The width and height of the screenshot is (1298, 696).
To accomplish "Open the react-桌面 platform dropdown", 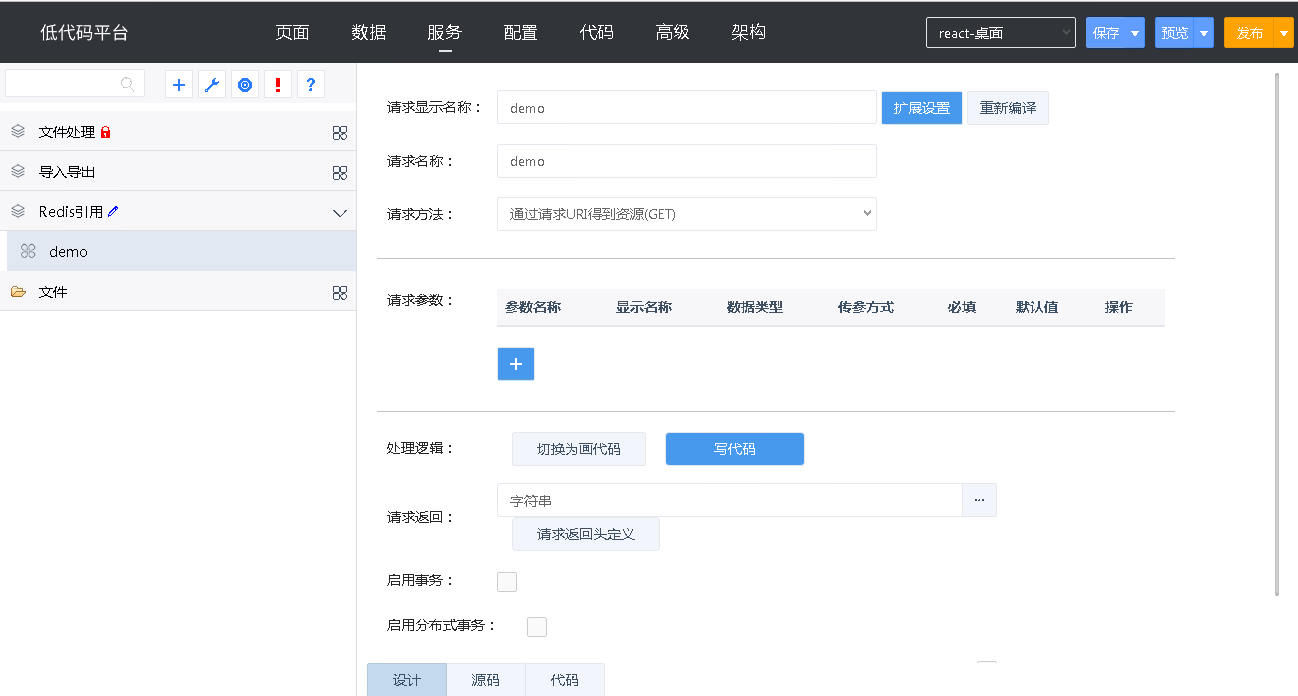I will point(1001,33).
